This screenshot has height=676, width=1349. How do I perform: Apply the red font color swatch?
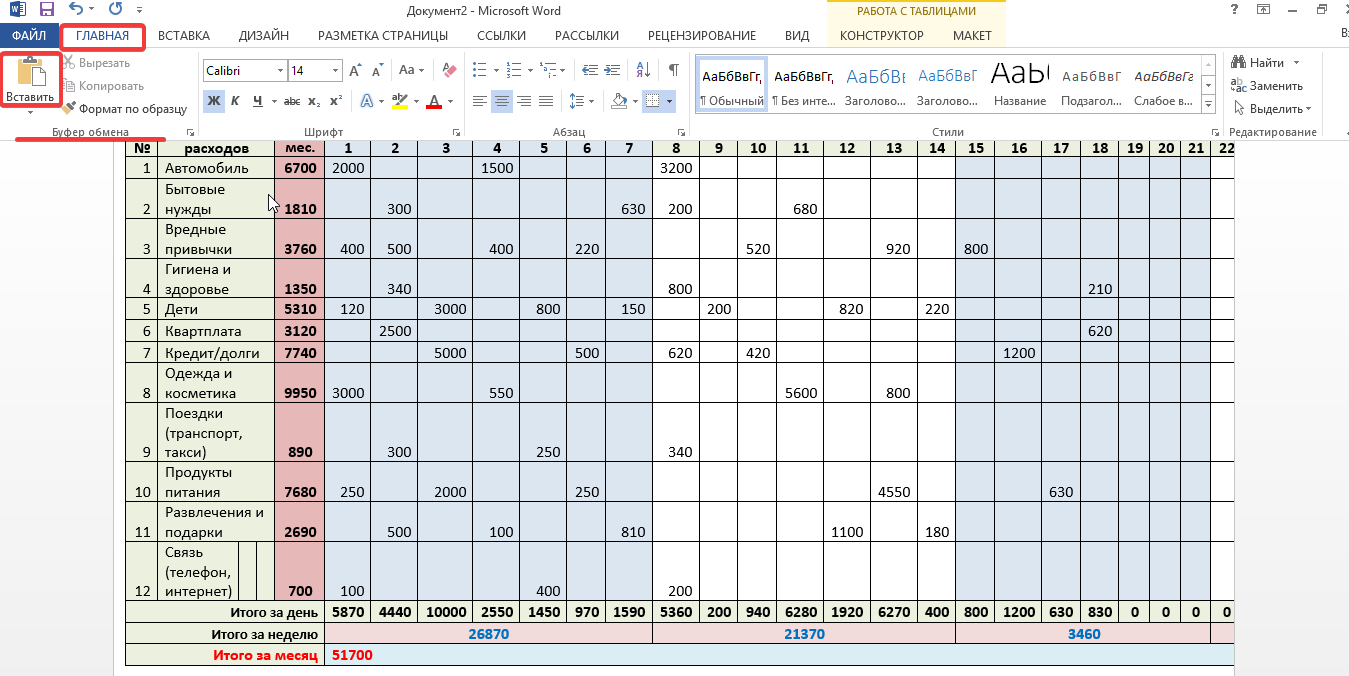tap(434, 101)
